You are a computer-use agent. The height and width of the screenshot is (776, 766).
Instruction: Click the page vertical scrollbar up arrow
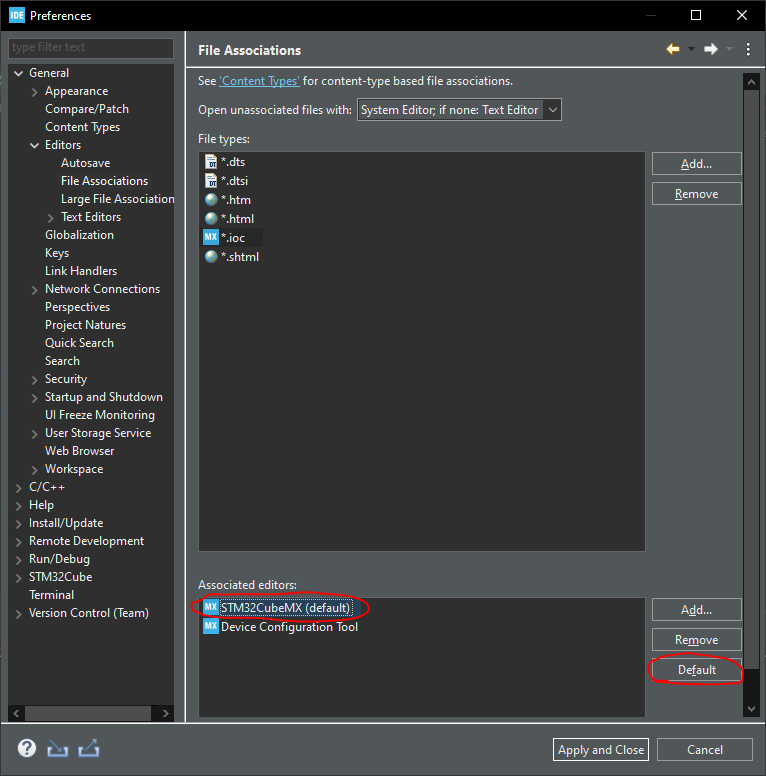coord(751,82)
